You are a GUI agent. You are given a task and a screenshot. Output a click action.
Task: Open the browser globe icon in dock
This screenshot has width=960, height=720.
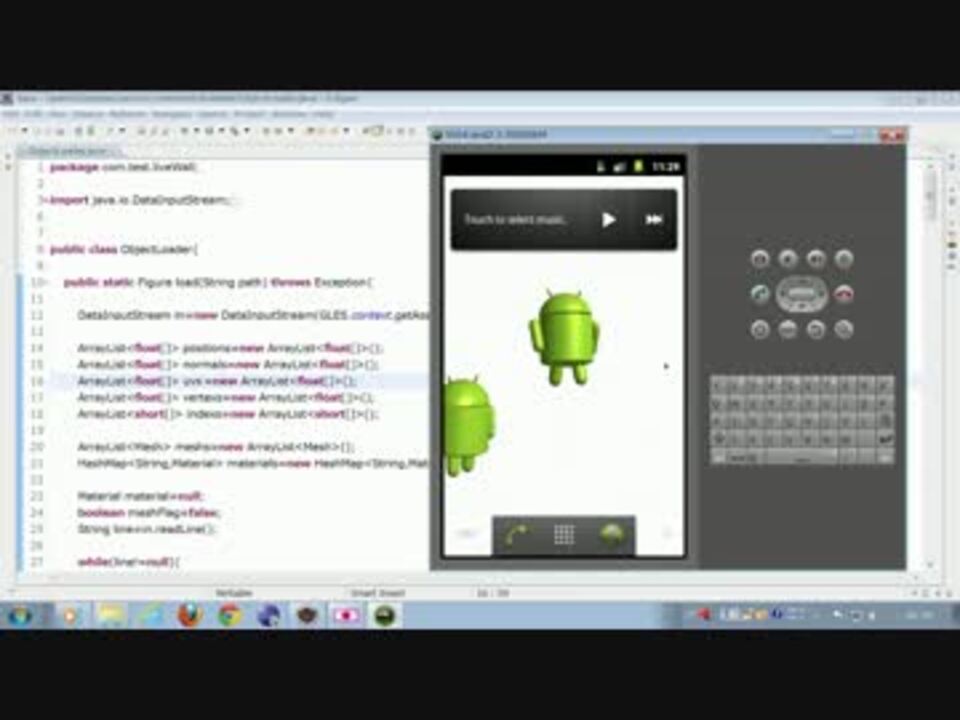tap(612, 534)
